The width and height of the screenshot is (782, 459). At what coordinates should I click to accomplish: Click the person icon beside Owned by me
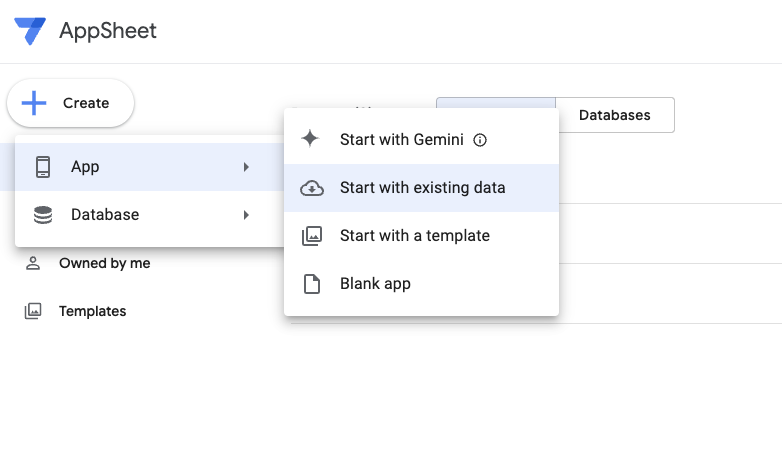33,263
